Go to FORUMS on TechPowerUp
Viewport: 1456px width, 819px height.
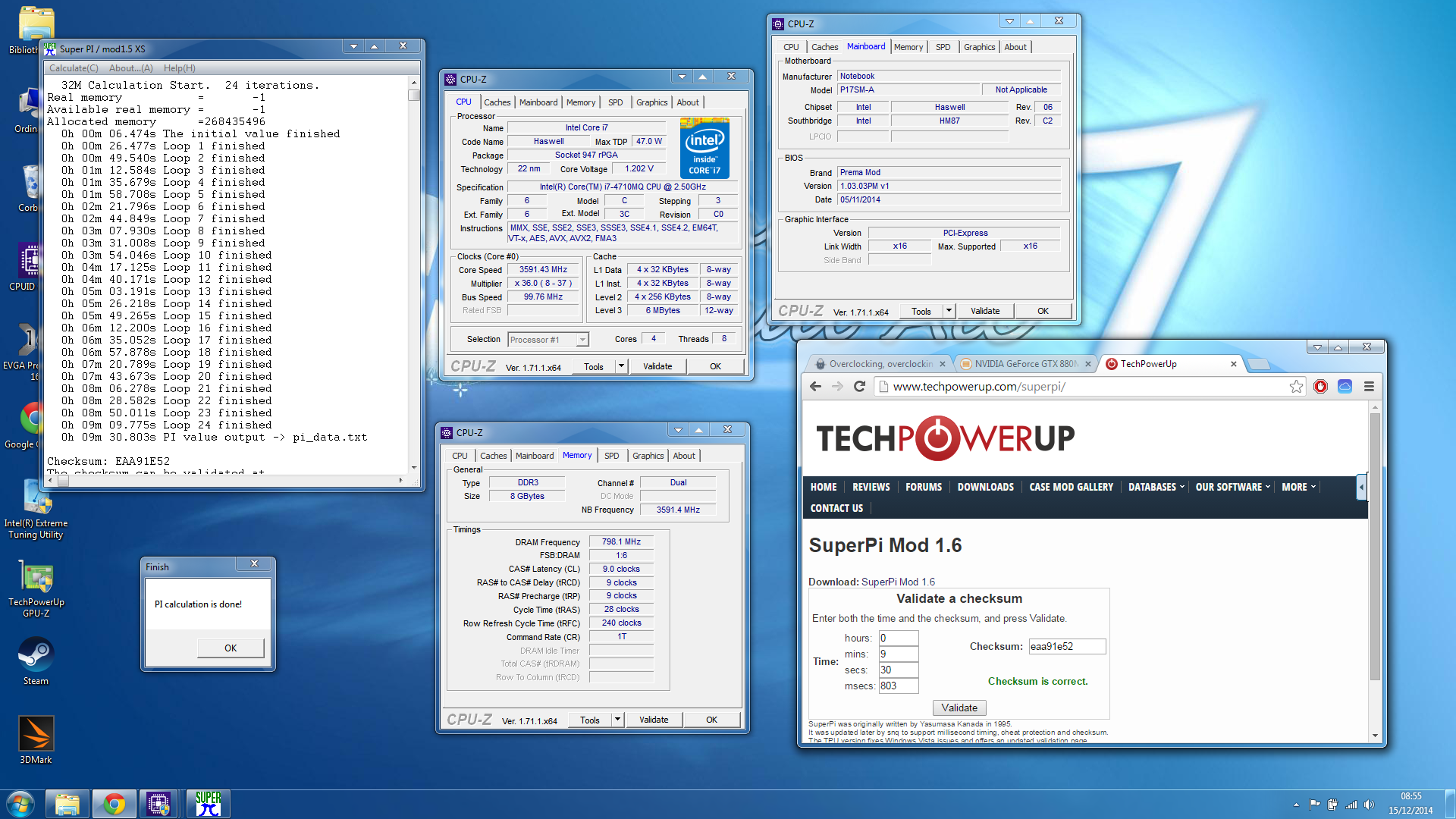tap(923, 487)
